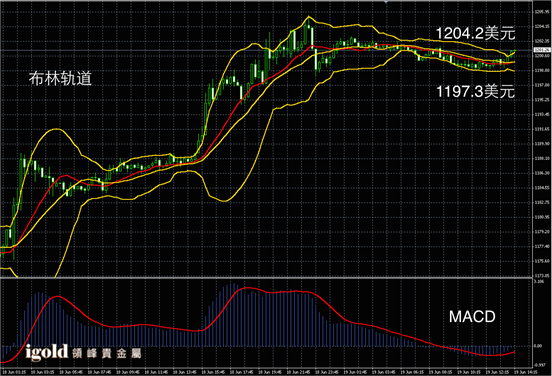Click the 1205.95 top price axis label
552x376 pixels.
(x=542, y=12)
